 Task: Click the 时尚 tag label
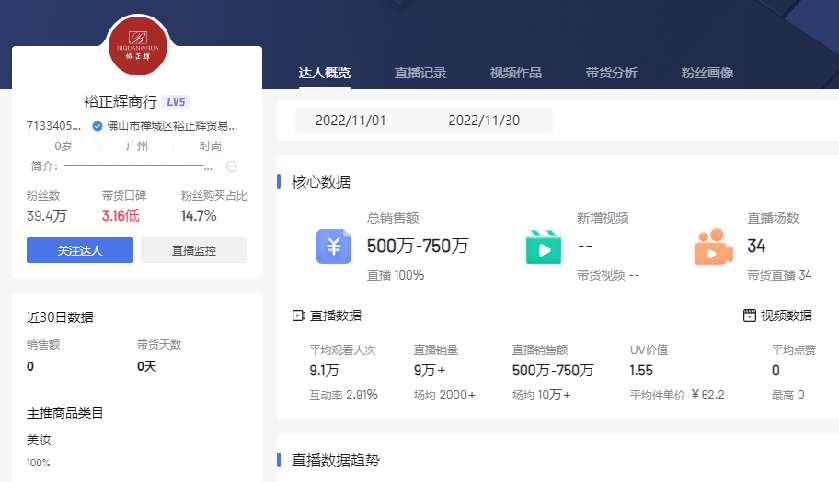click(x=210, y=147)
